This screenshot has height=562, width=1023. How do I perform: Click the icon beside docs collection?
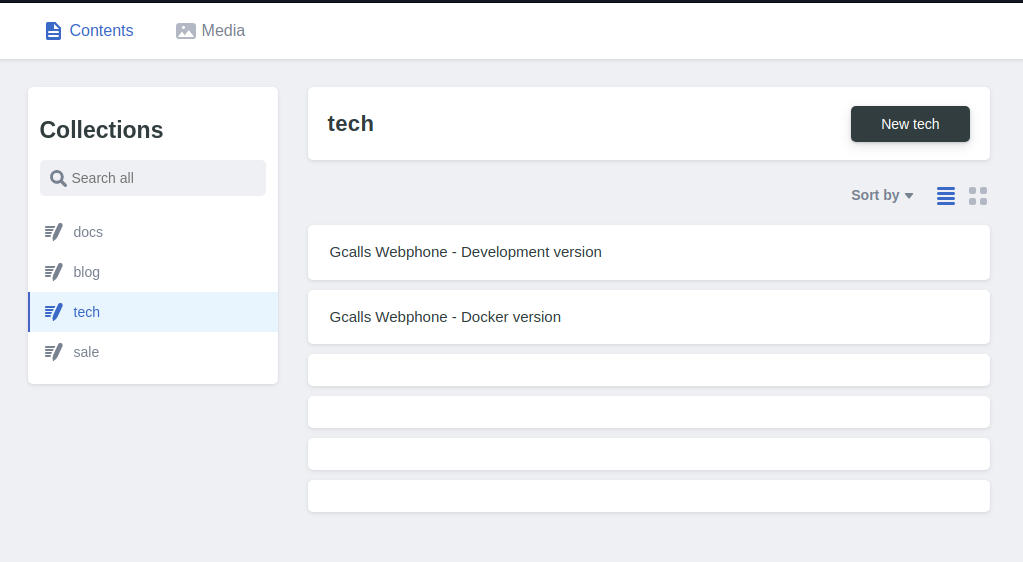54,232
